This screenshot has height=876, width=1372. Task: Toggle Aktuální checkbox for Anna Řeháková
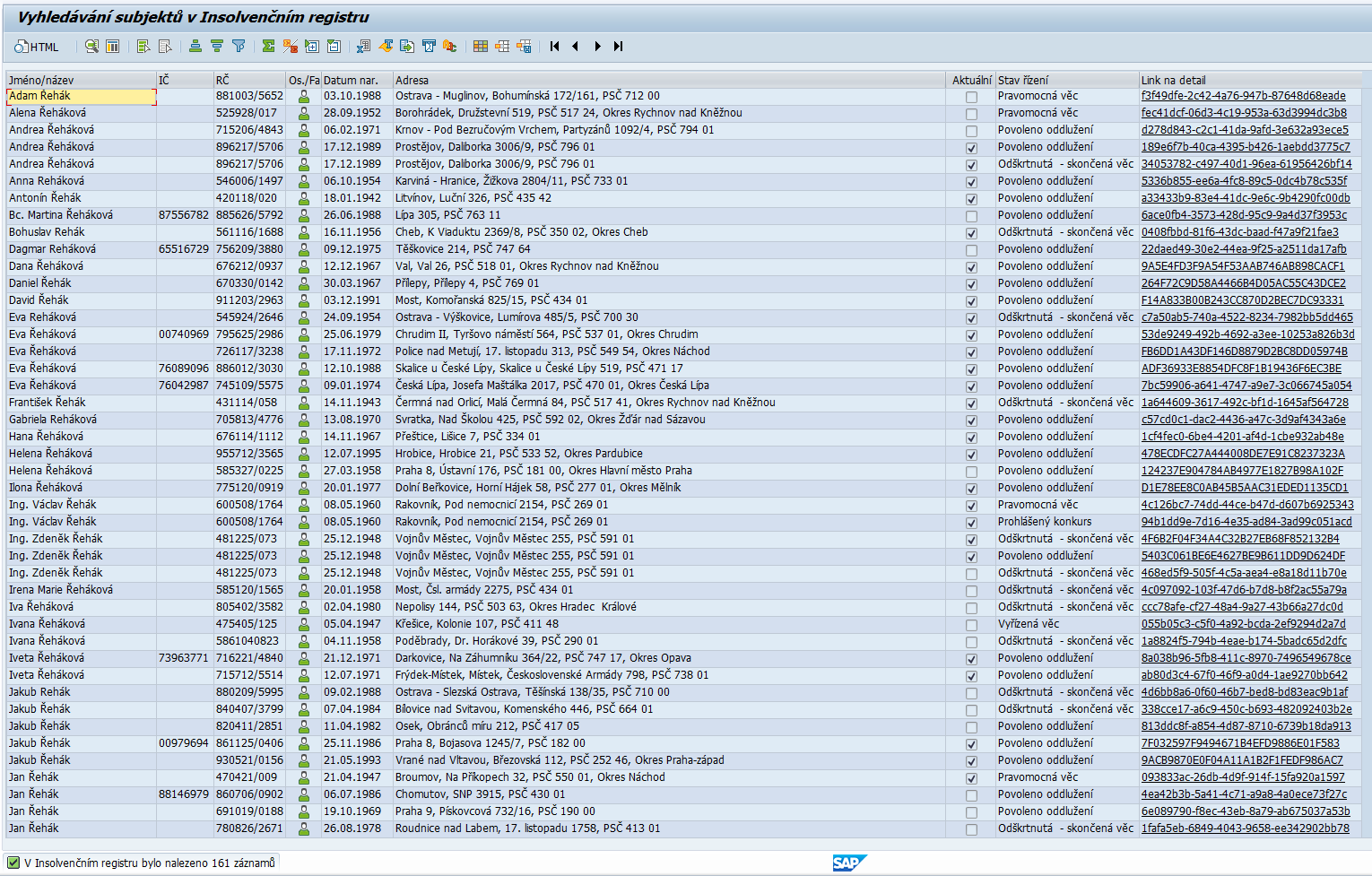pyautogui.click(x=971, y=182)
